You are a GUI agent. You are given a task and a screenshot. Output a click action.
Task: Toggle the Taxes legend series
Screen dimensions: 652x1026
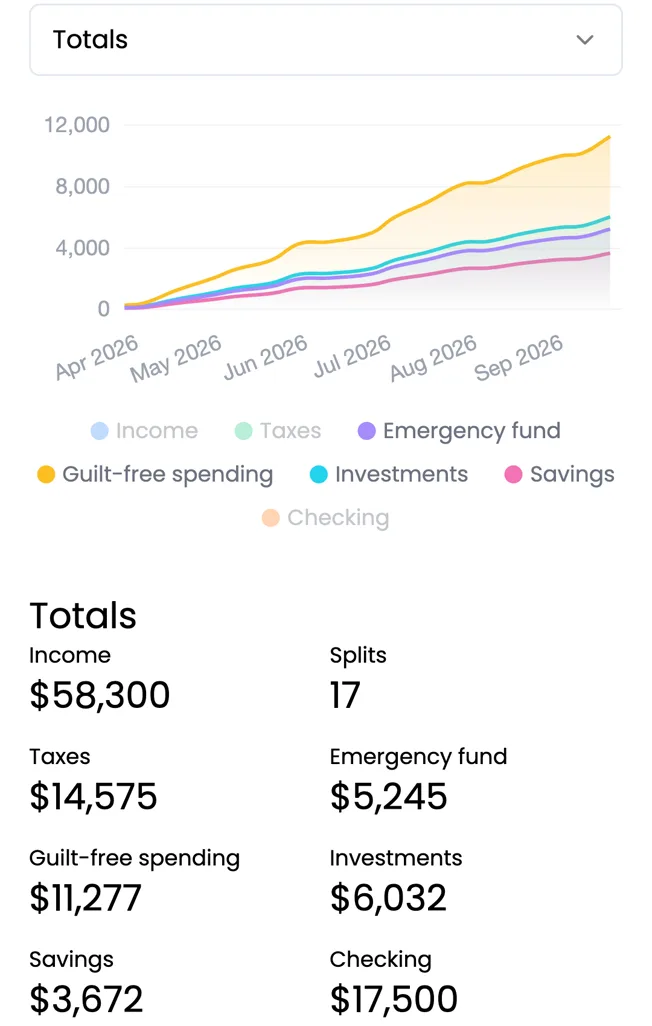tap(278, 431)
